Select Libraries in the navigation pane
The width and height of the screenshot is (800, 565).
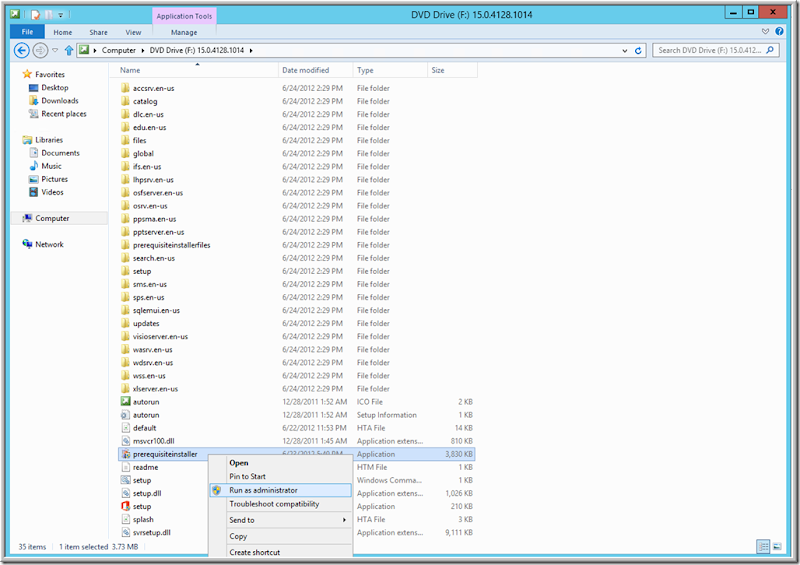pos(49,140)
